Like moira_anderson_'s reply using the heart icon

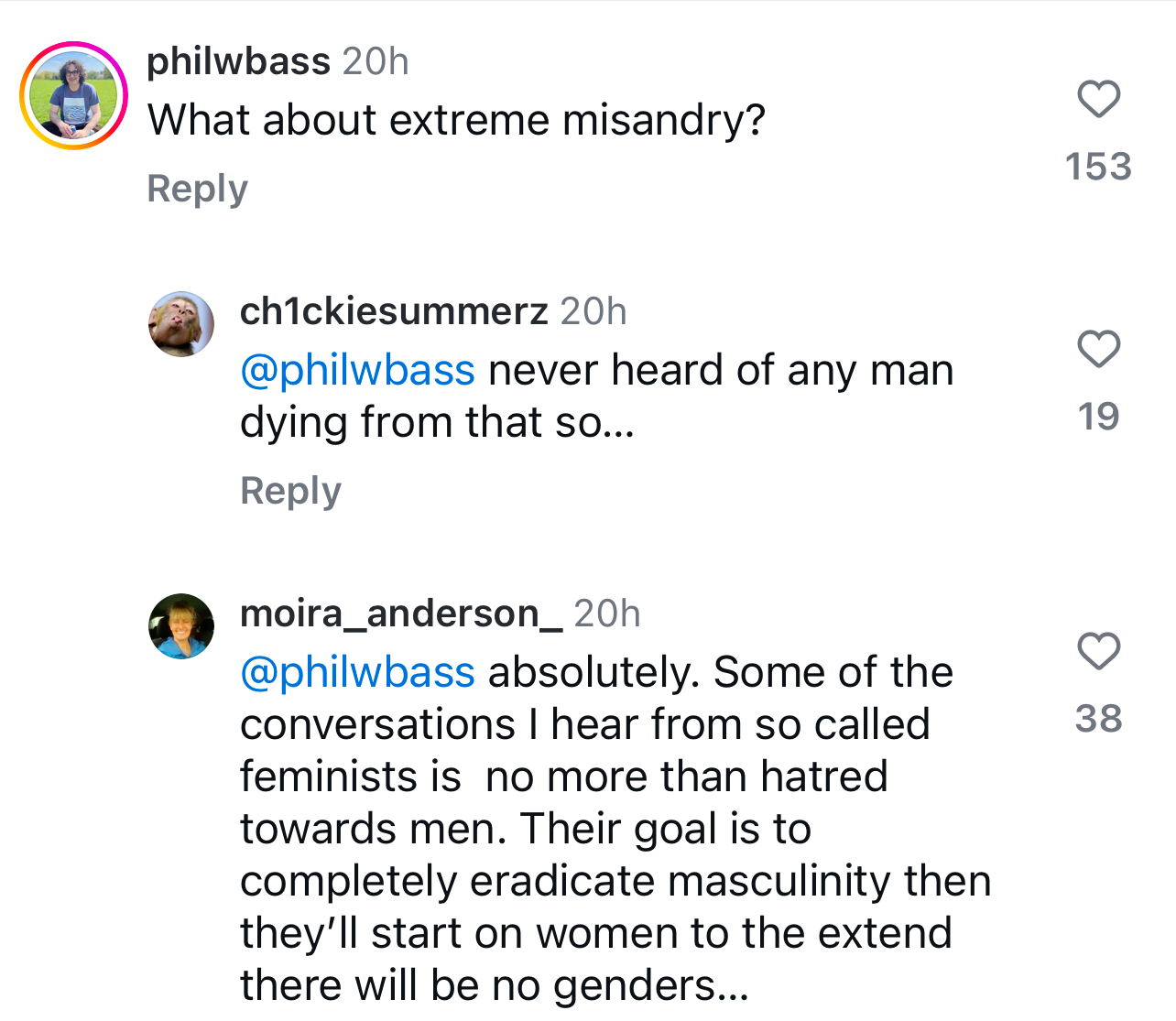(x=1098, y=651)
